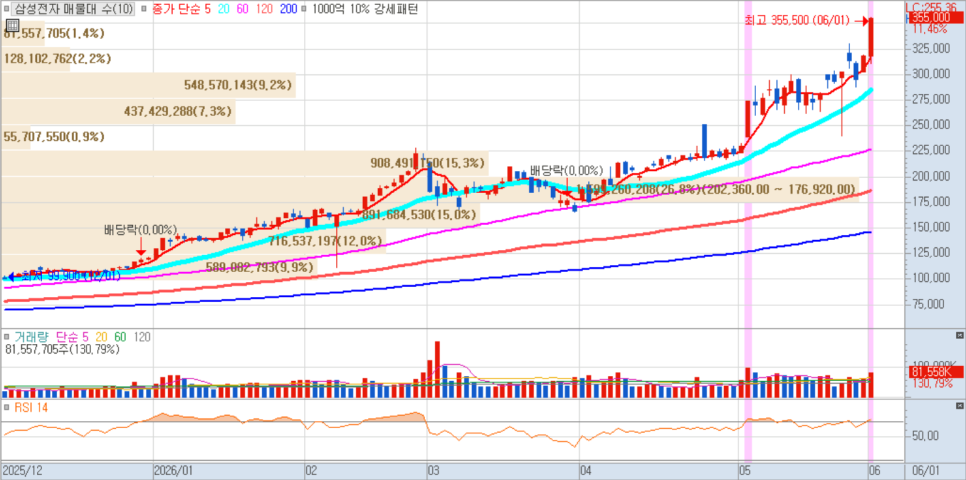Image resolution: width=966 pixels, height=480 pixels.
Task: Click the gray 120 volume average label
Action: (142, 337)
